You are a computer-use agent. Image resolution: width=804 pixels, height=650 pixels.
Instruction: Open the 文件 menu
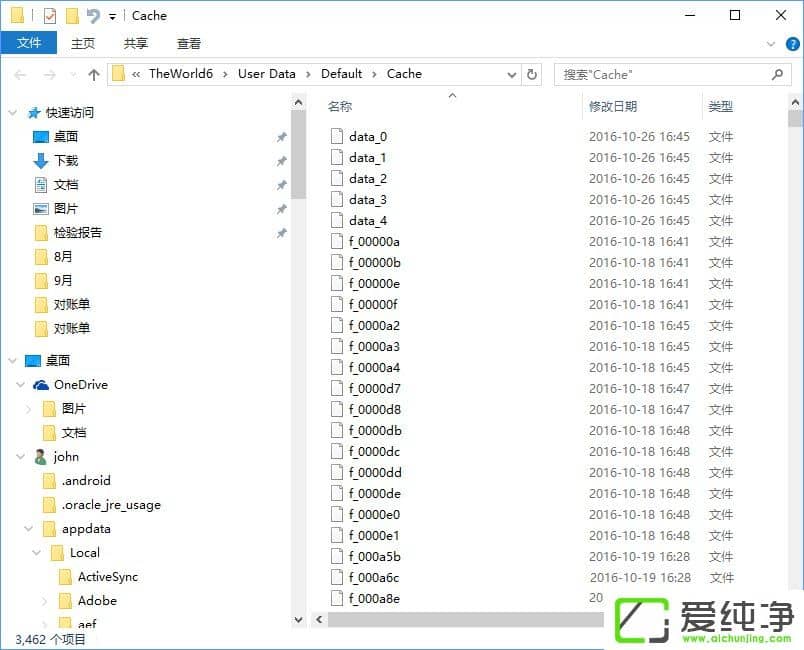(29, 43)
